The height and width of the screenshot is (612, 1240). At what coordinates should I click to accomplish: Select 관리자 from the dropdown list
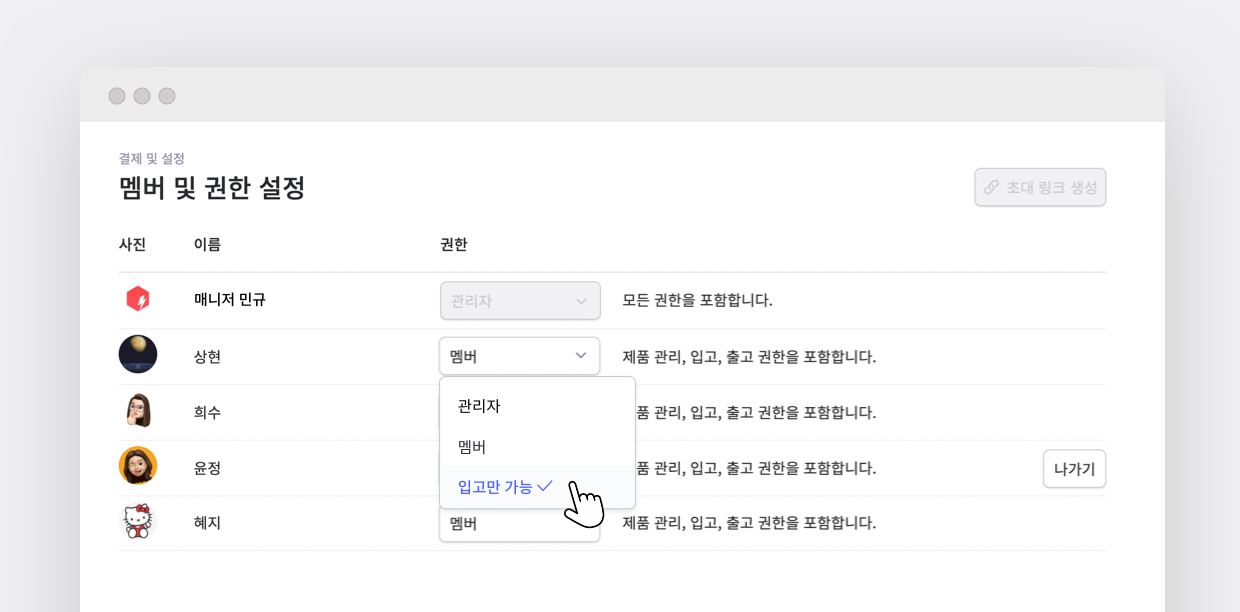[x=479, y=406]
